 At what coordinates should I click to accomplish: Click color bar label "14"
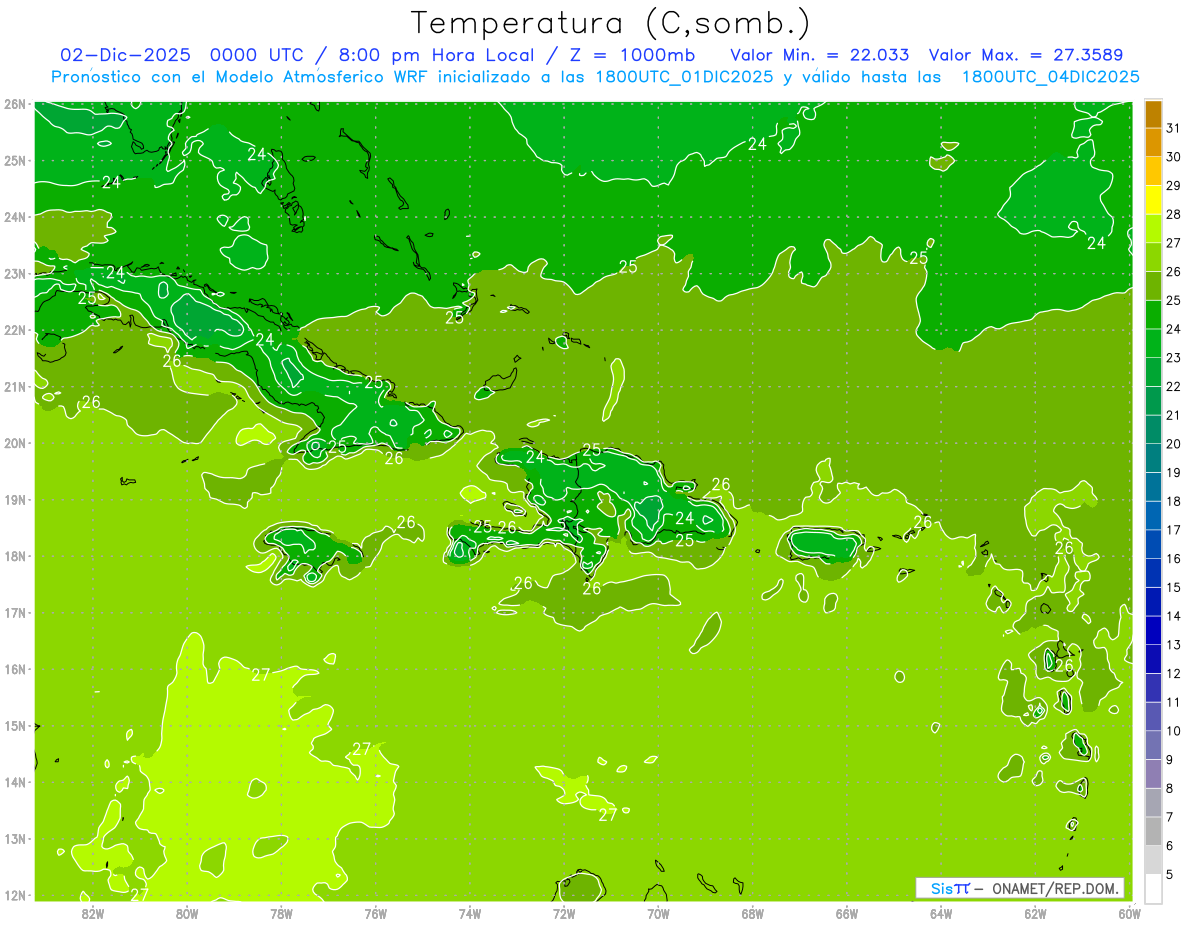point(1173,616)
